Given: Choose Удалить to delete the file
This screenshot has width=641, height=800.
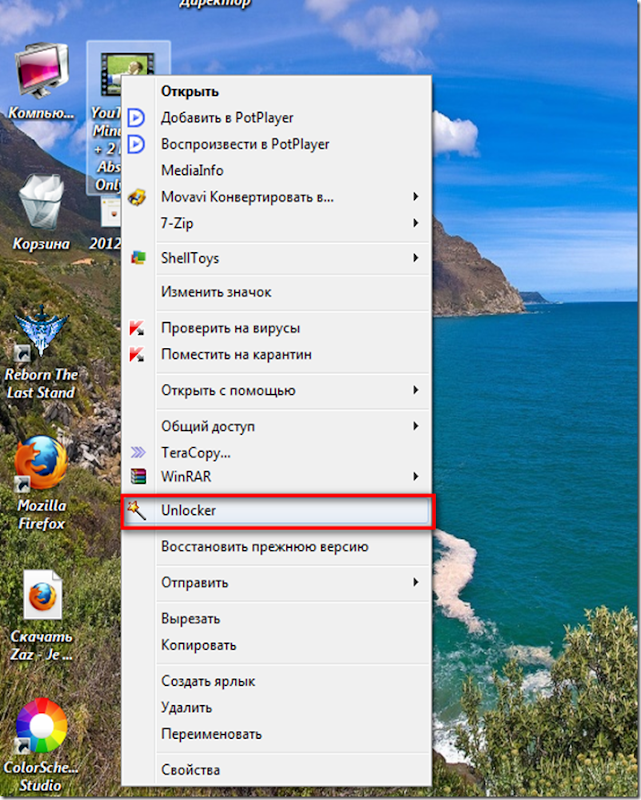Looking at the screenshot, I should tap(276, 708).
